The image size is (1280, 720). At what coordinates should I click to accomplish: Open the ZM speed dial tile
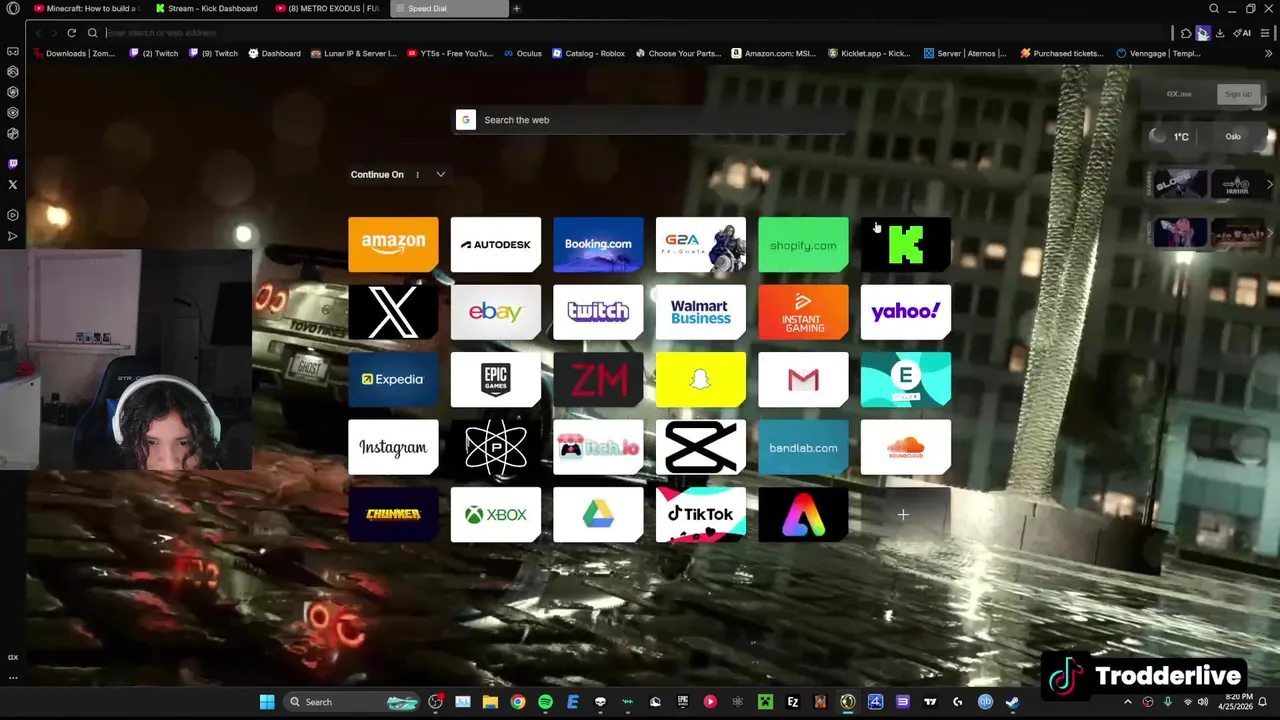598,380
